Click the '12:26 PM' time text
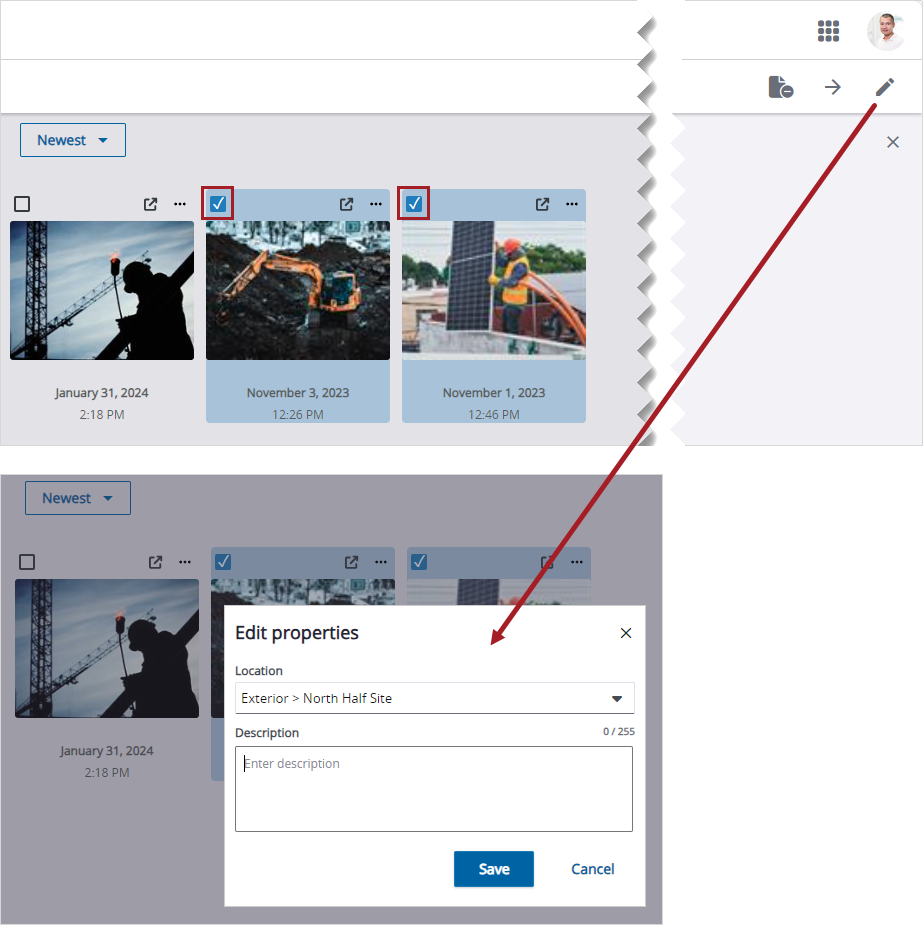 point(298,415)
